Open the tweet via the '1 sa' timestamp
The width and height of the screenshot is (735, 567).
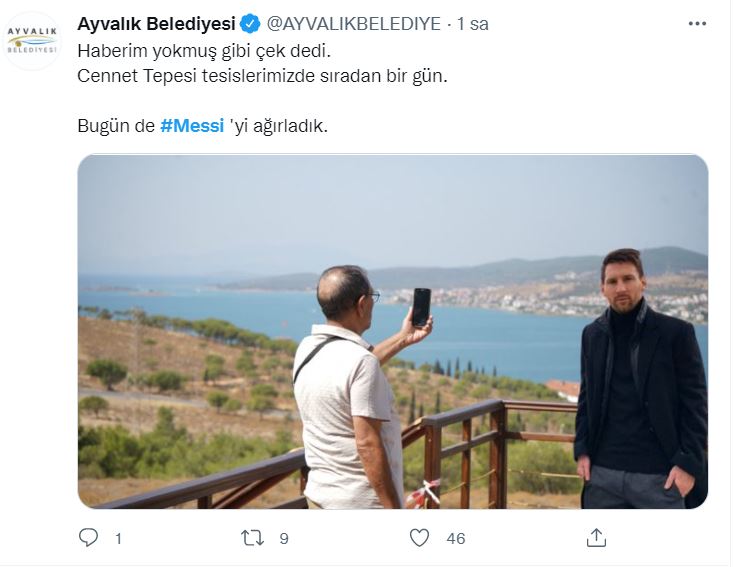click(473, 24)
